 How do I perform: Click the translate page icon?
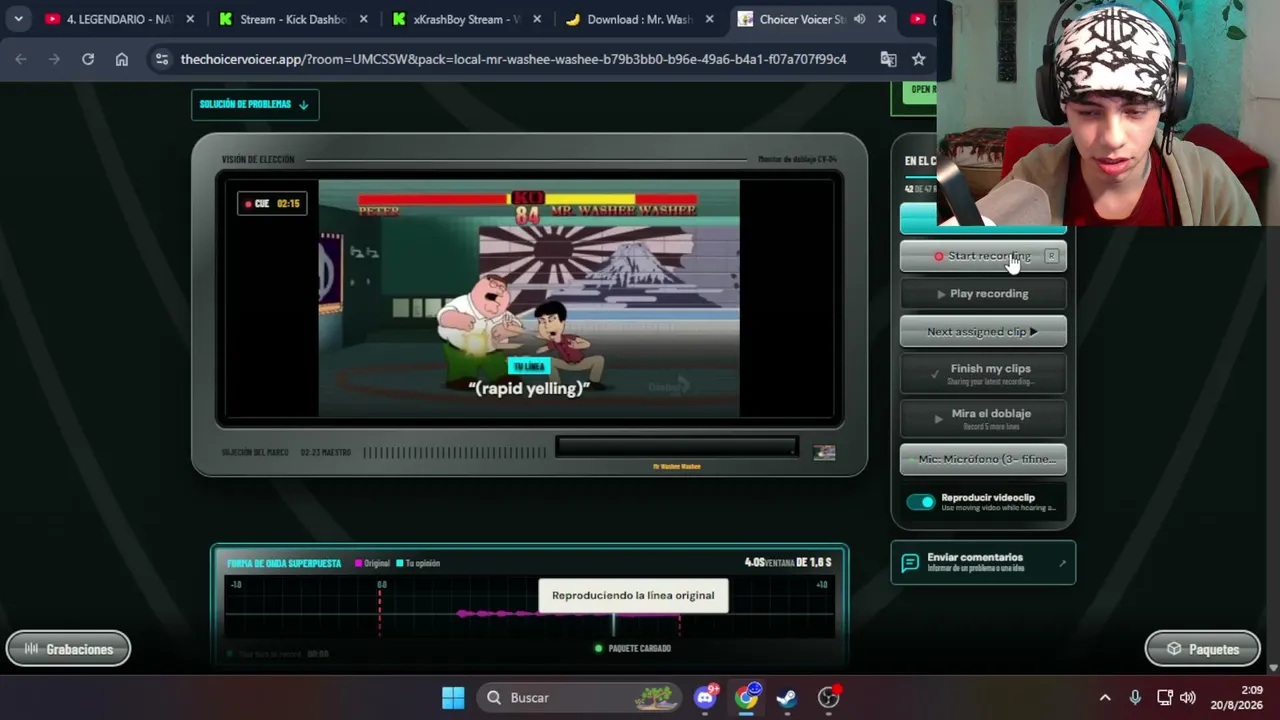tap(888, 59)
